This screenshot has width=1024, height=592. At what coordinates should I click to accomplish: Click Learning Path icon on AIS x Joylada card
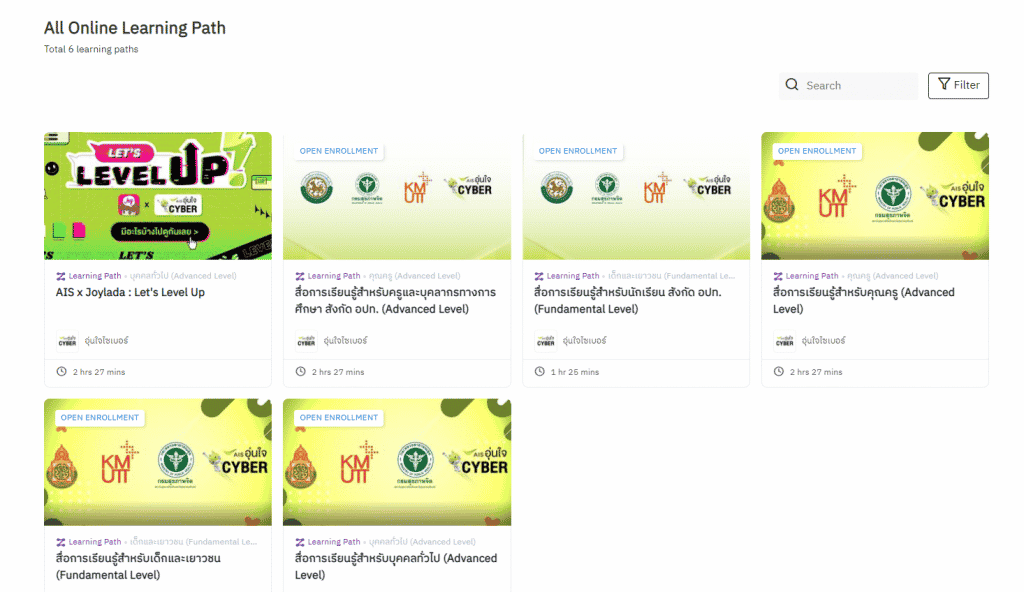tap(60, 276)
